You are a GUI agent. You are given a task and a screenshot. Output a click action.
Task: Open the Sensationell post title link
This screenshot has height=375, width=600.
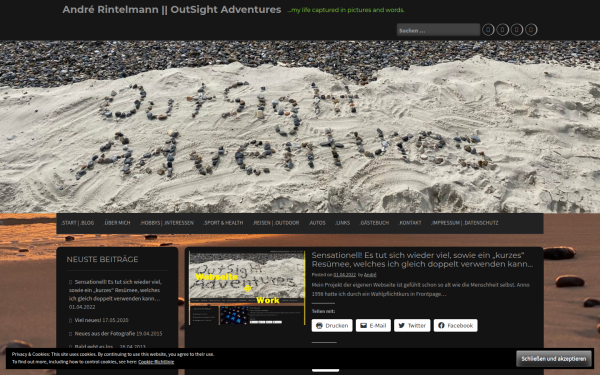tap(422, 259)
